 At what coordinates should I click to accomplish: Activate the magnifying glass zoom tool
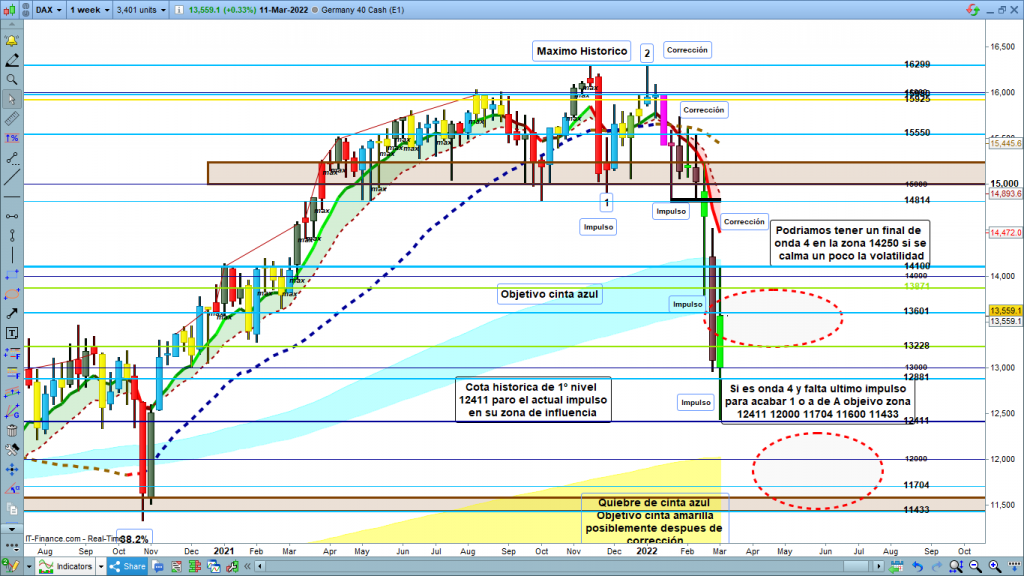pos(11,79)
